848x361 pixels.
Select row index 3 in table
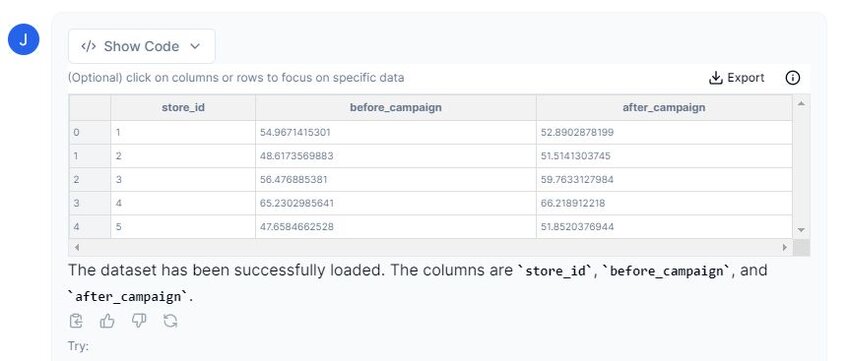pos(90,203)
